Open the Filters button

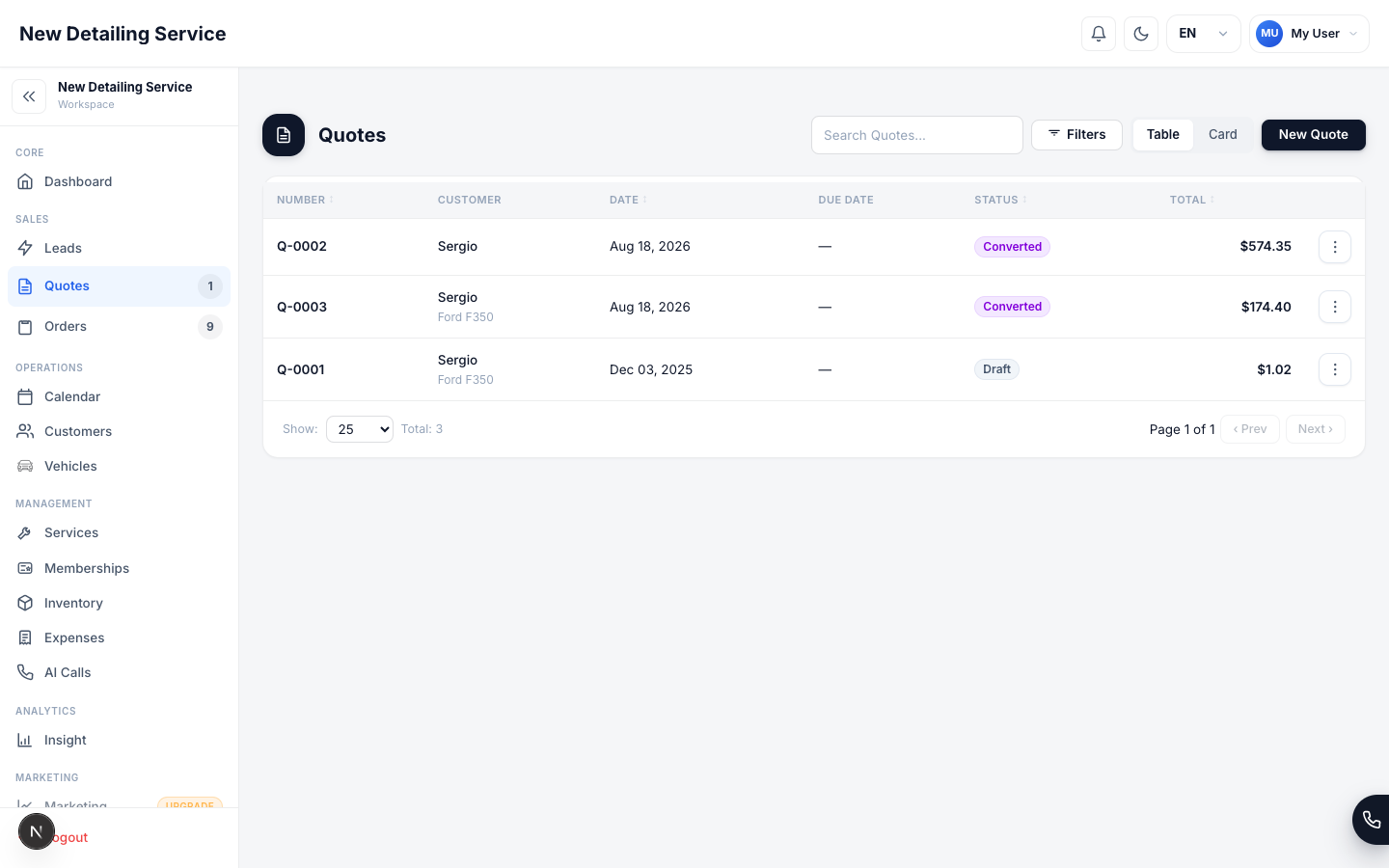(1076, 135)
